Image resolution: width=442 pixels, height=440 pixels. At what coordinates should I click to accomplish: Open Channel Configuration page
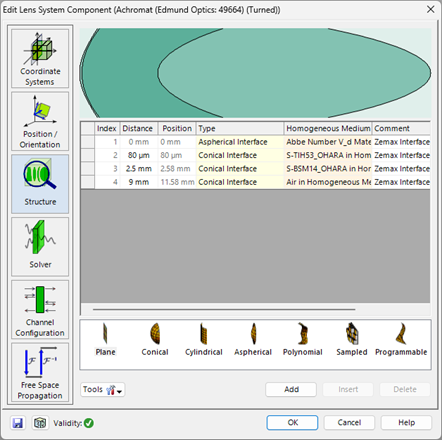pos(40,310)
